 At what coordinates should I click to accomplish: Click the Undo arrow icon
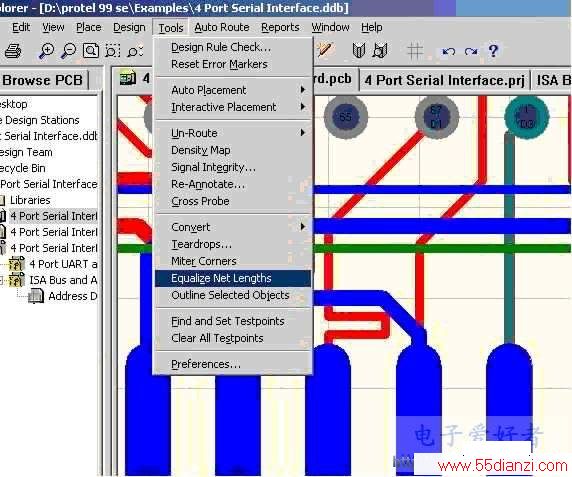tap(448, 51)
